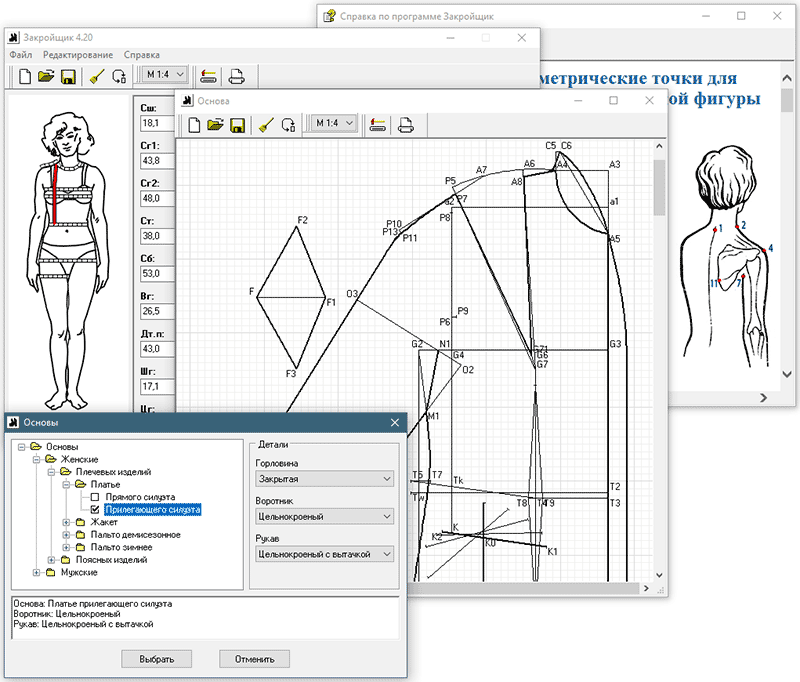Open the Горловина dropdown
The width and height of the screenshot is (800, 682).
coord(324,480)
